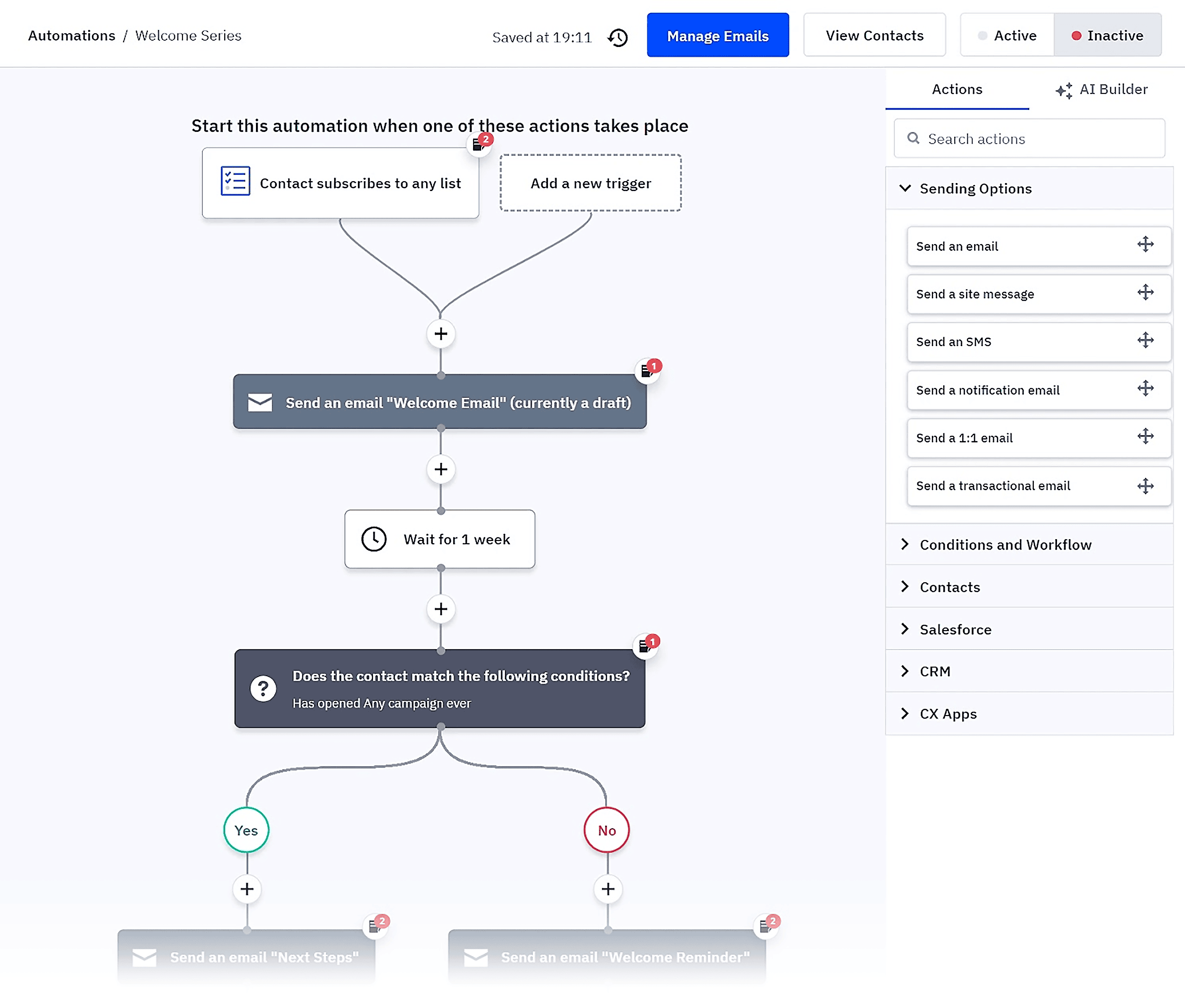Switch to the AI Builder tab

pyautogui.click(x=1102, y=89)
